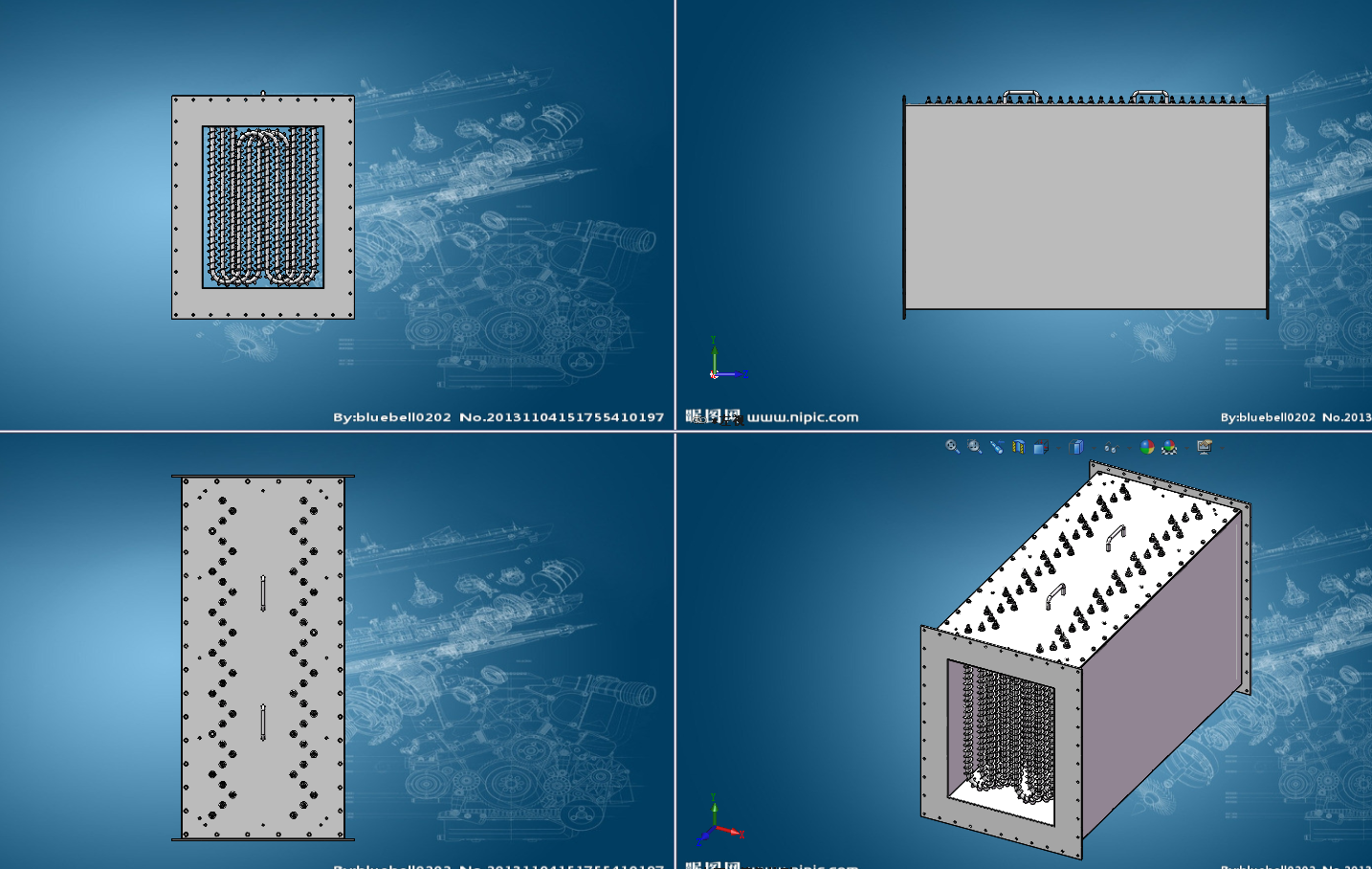Select the isometric model's purple side face
Image resolution: width=1372 pixels, height=869 pixels.
point(1162,675)
